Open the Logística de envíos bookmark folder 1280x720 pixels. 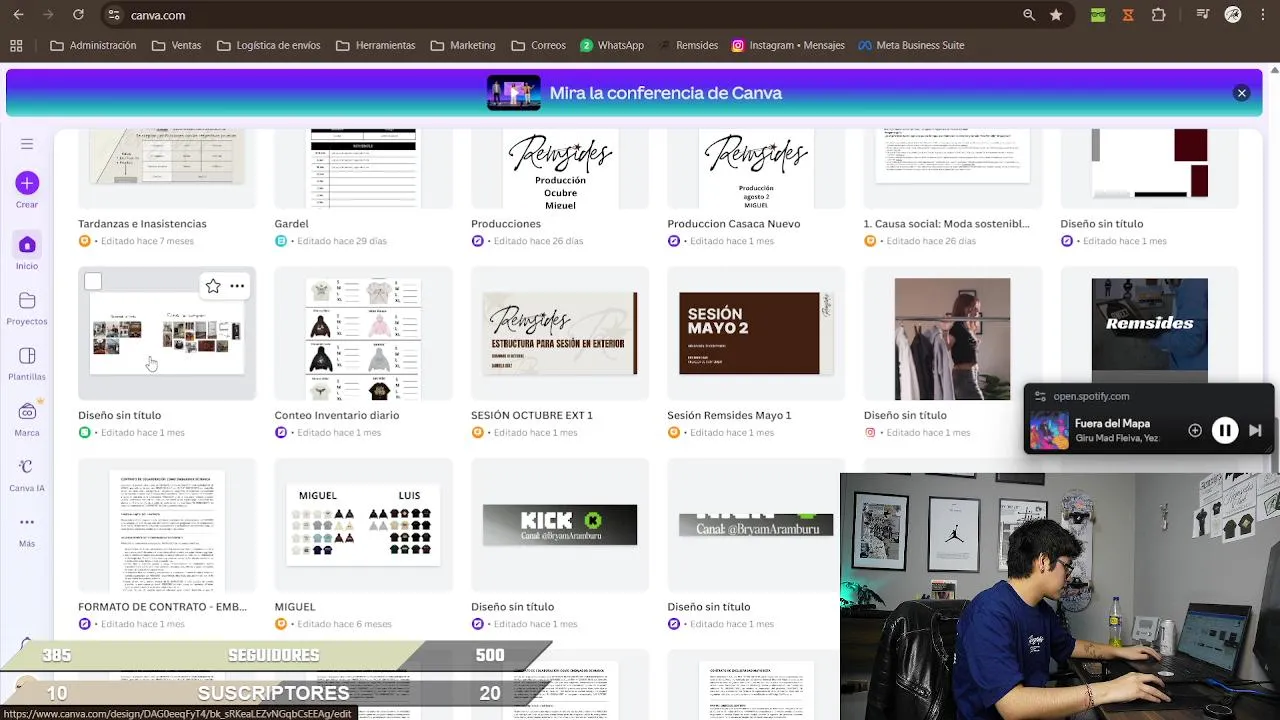point(268,45)
